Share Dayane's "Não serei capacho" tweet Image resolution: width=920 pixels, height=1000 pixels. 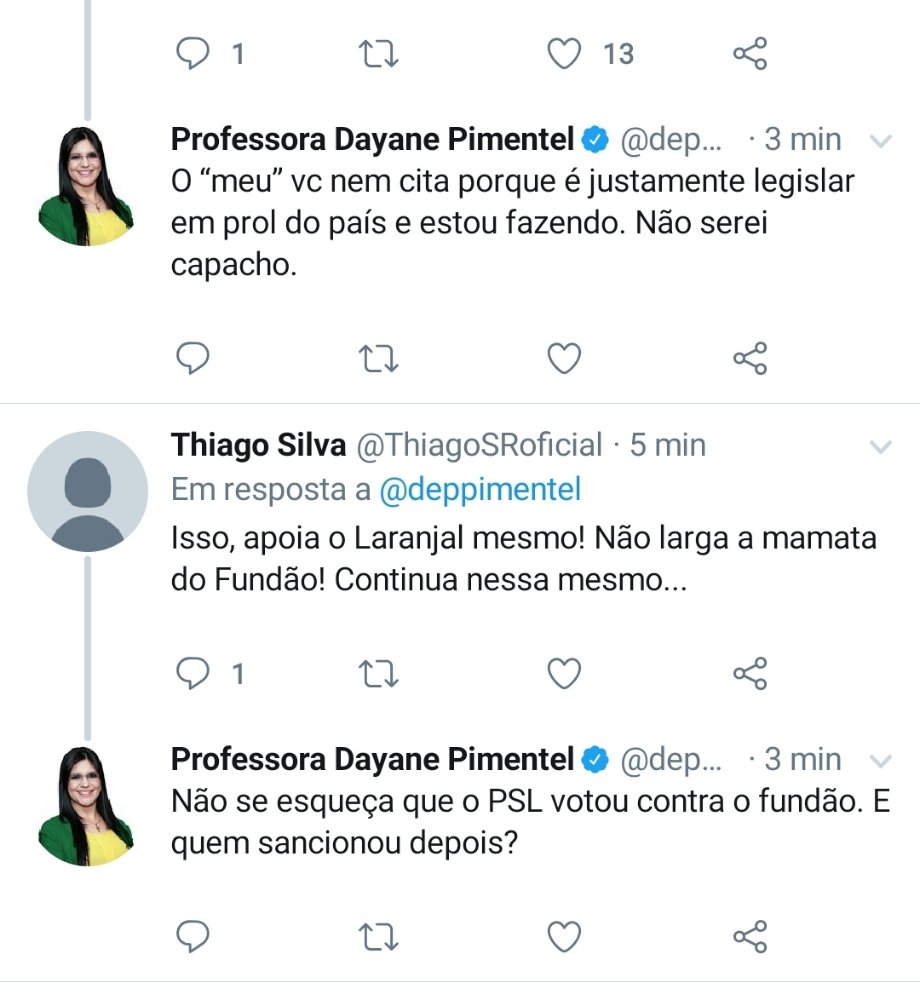[x=750, y=358]
